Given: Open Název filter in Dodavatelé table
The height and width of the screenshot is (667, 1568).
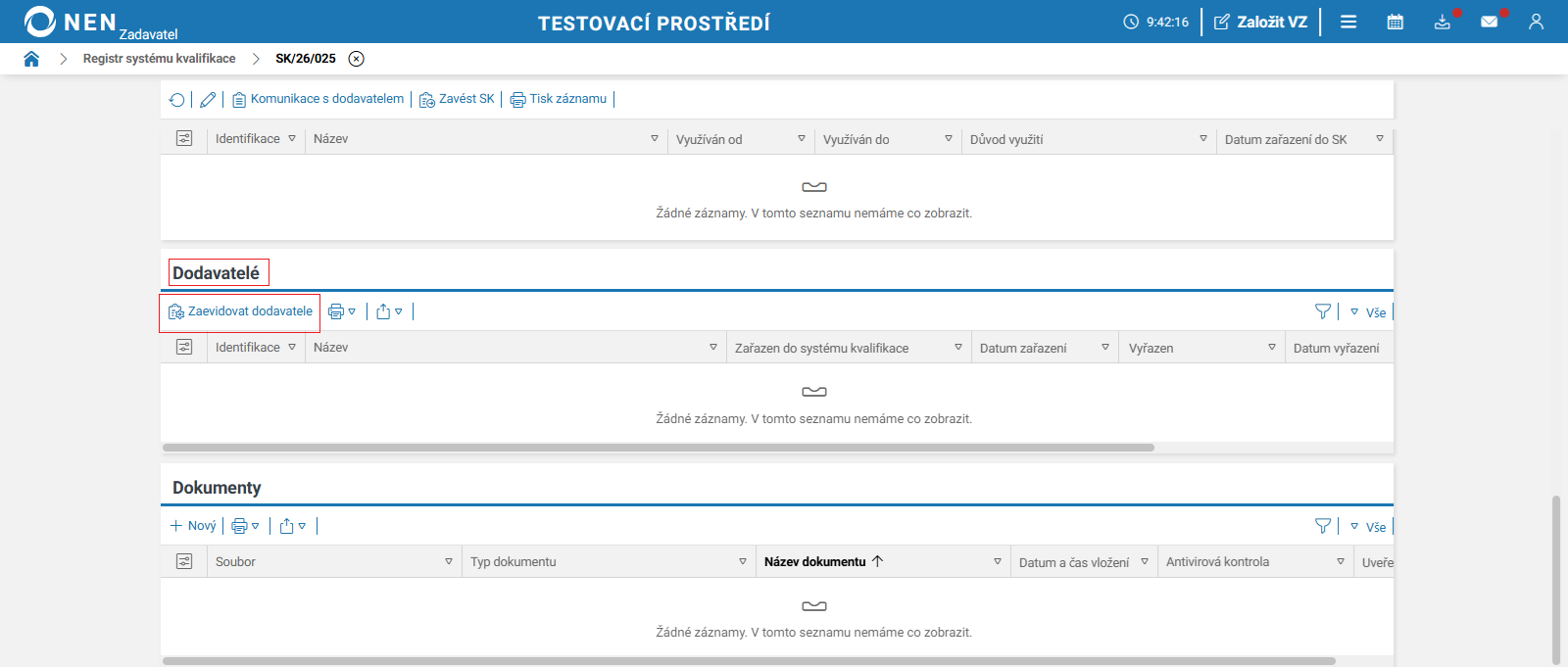Looking at the screenshot, I should [713, 347].
